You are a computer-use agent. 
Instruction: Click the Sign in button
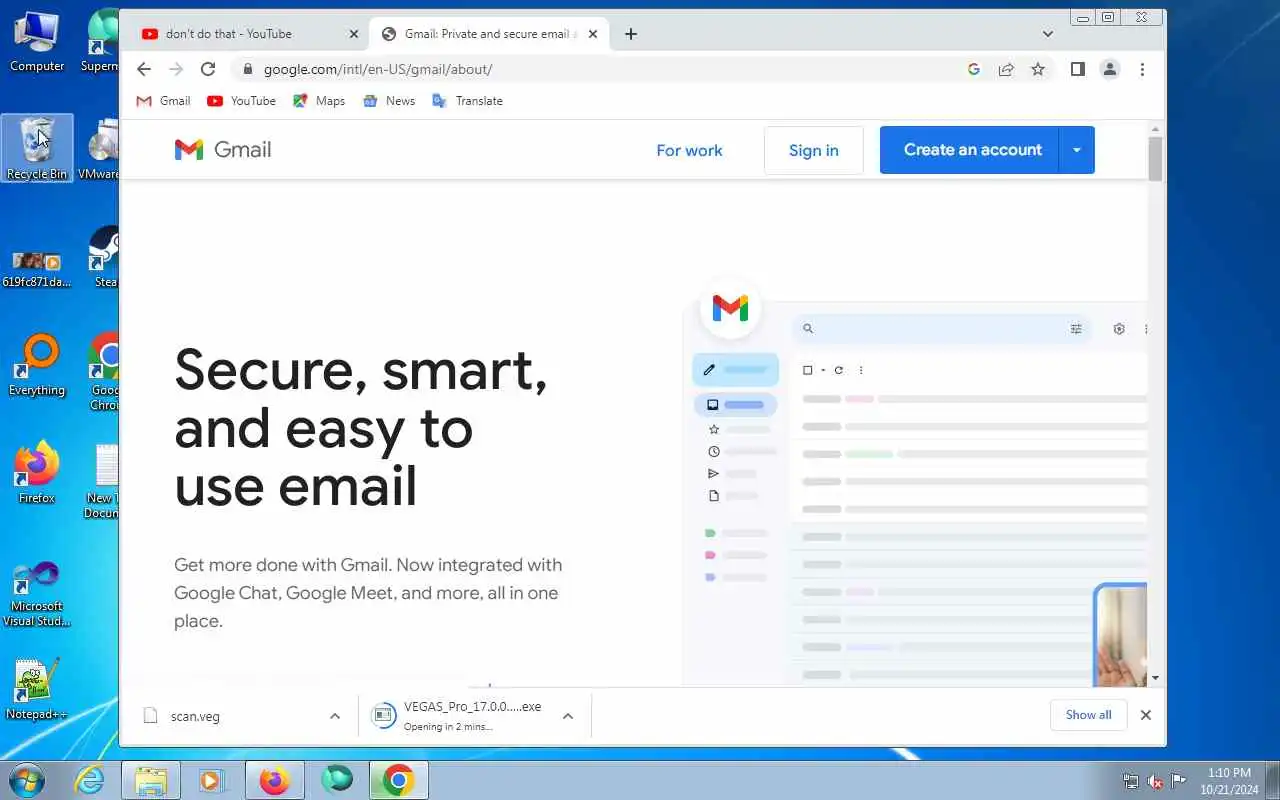click(x=813, y=150)
